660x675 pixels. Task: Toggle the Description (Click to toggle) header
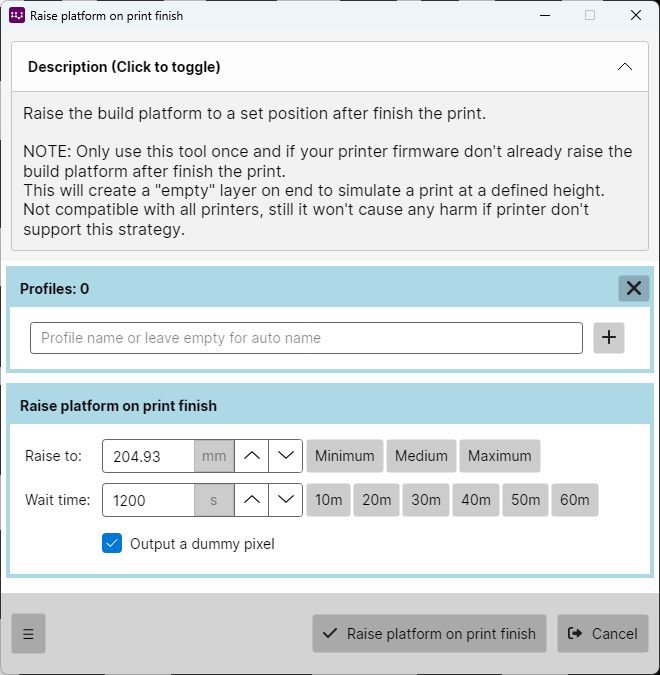pos(330,67)
